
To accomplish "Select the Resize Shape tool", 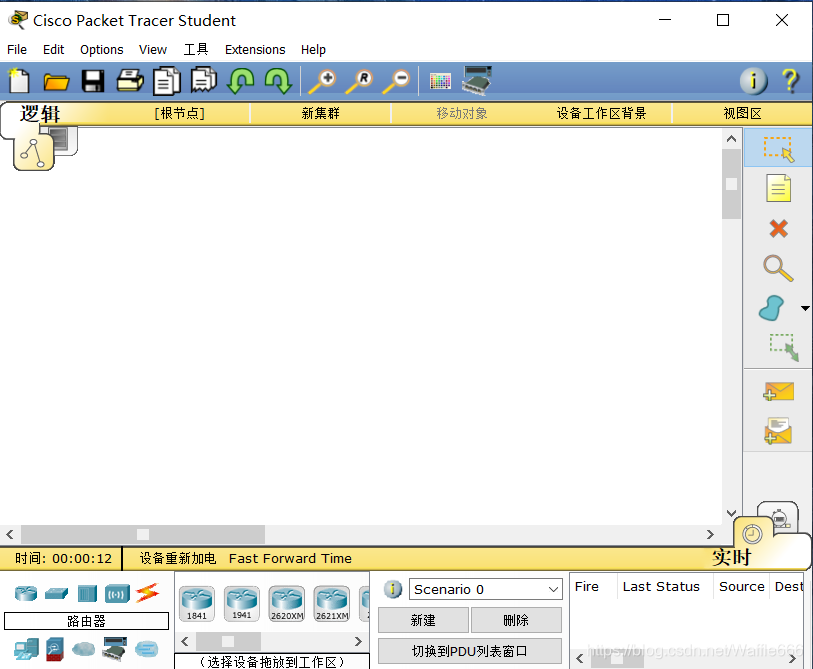I will point(783,347).
